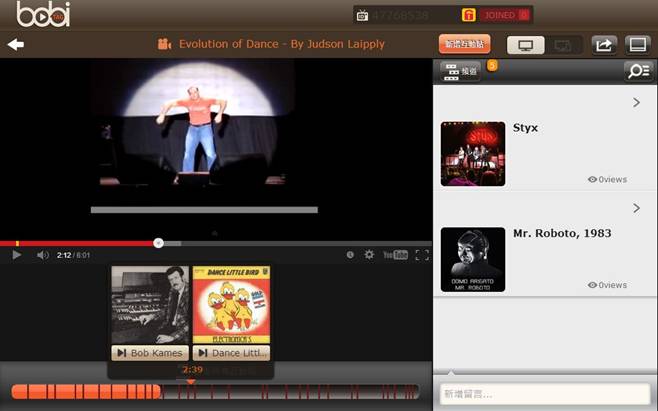
Task: Click the orange add-sticker button
Action: coord(465,44)
